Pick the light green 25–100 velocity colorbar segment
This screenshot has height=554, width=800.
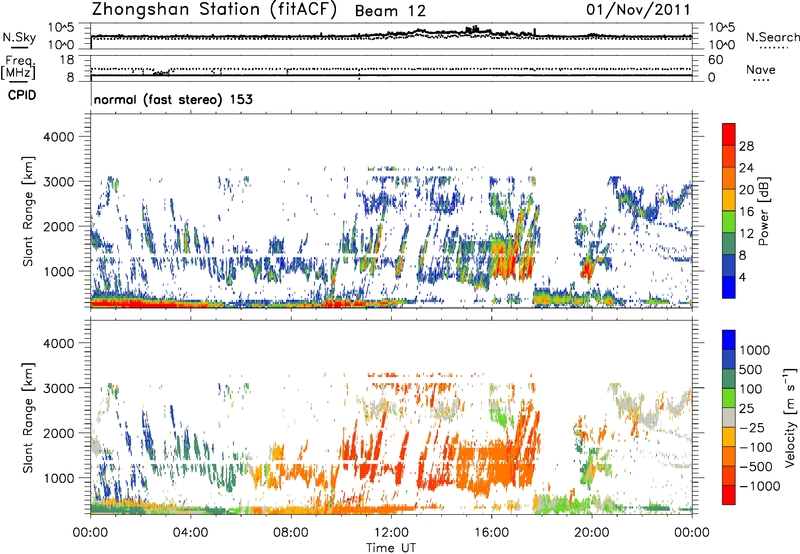coord(729,398)
